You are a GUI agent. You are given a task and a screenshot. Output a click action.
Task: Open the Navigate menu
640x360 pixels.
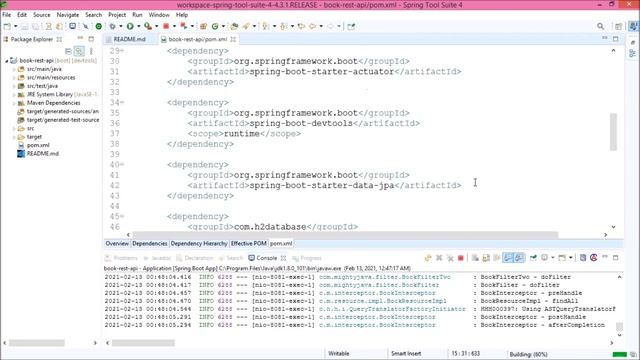click(68, 15)
